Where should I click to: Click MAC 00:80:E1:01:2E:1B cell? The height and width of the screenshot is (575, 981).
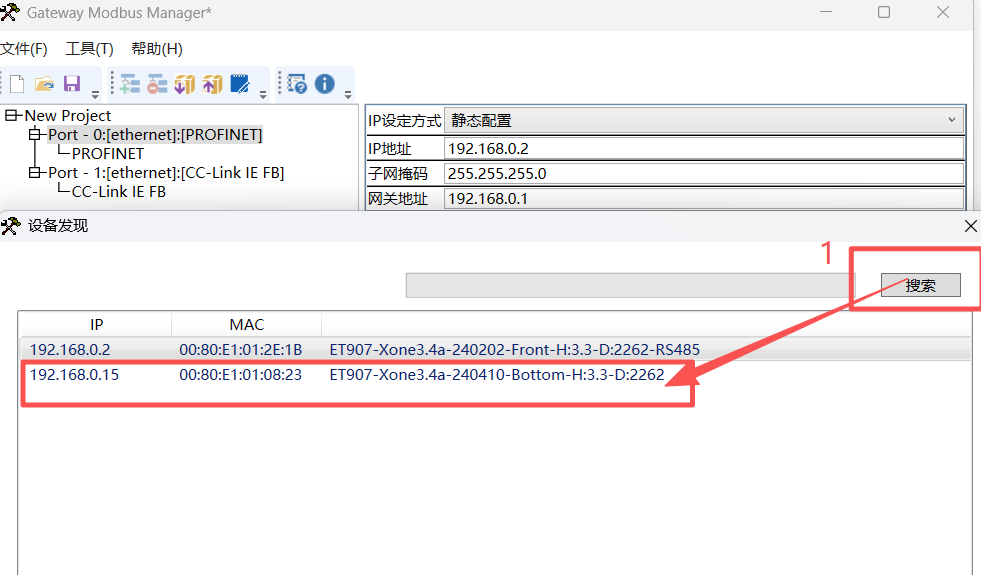[x=241, y=350]
